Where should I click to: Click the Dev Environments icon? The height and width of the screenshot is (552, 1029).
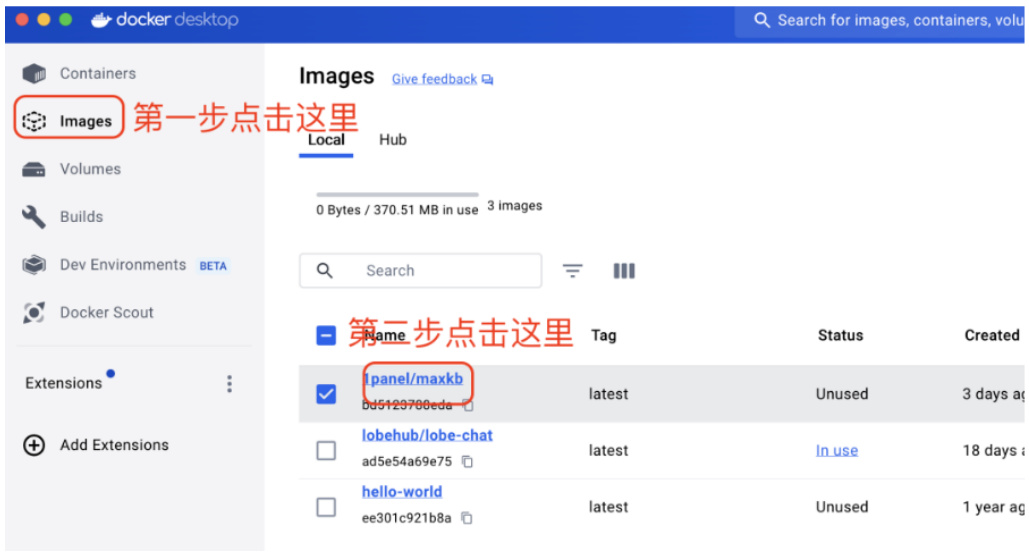(x=34, y=265)
